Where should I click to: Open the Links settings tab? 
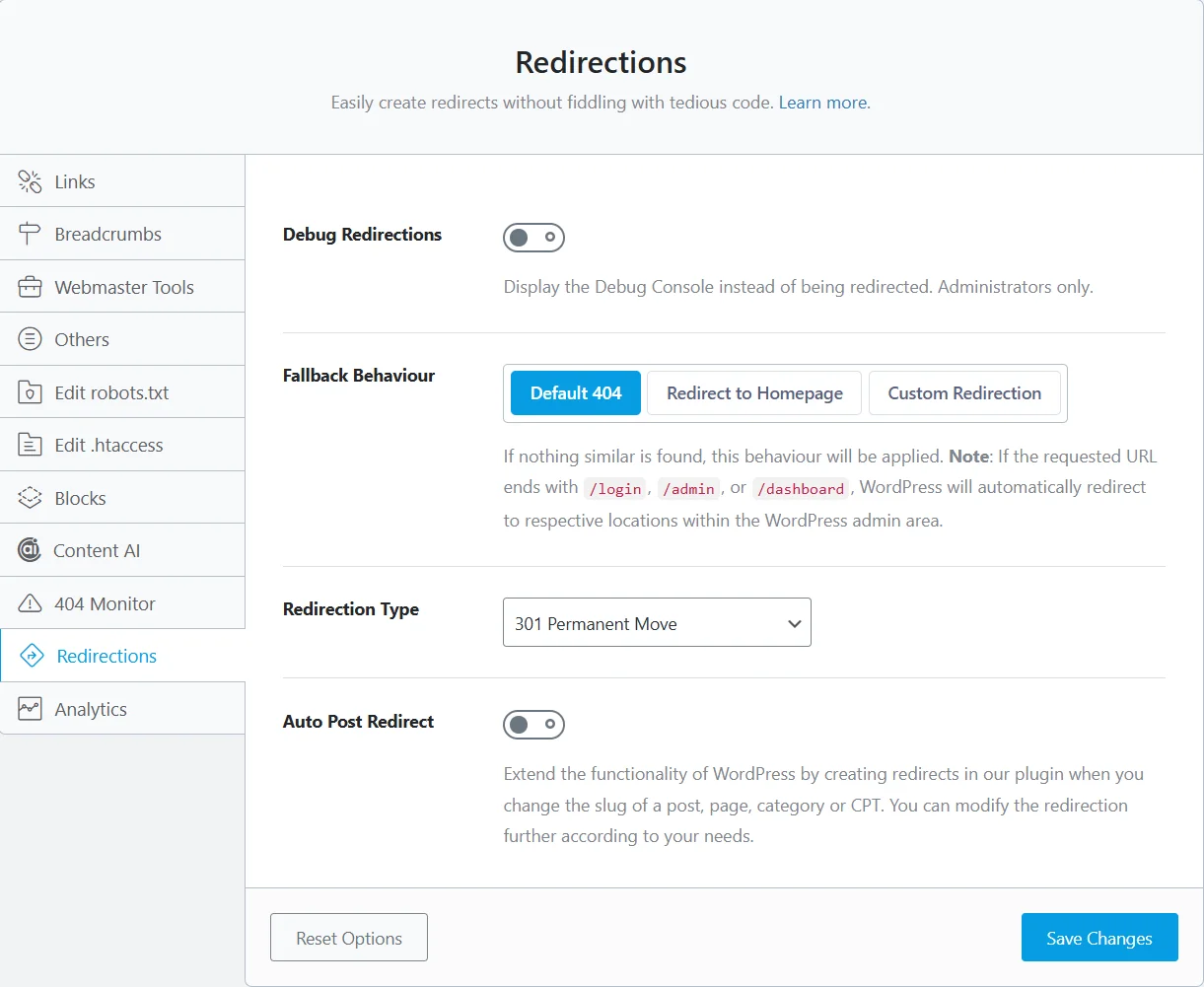coord(122,181)
